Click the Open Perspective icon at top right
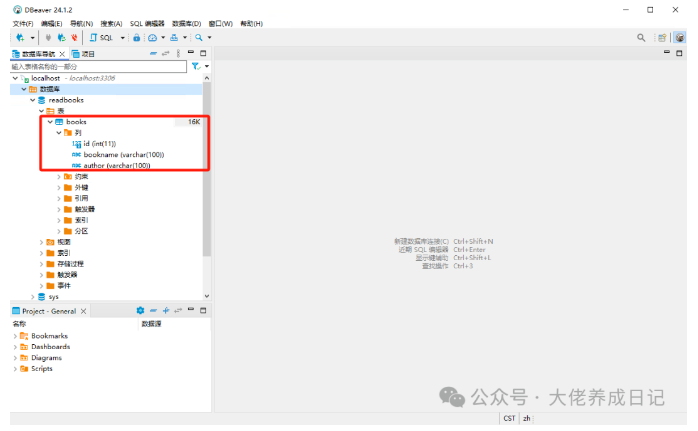The height and width of the screenshot is (431, 698). [x=662, y=38]
